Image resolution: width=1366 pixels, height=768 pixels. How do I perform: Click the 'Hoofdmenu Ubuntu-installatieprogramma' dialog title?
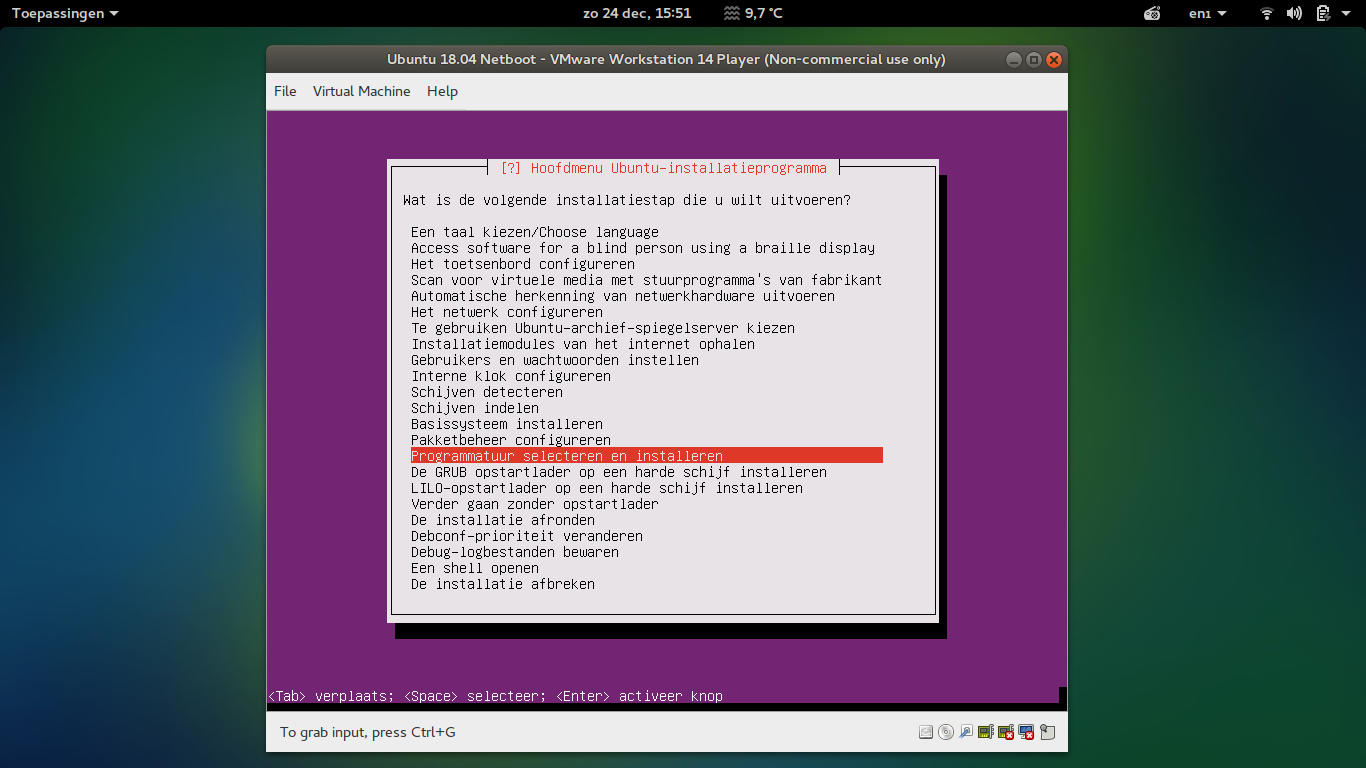coord(679,168)
